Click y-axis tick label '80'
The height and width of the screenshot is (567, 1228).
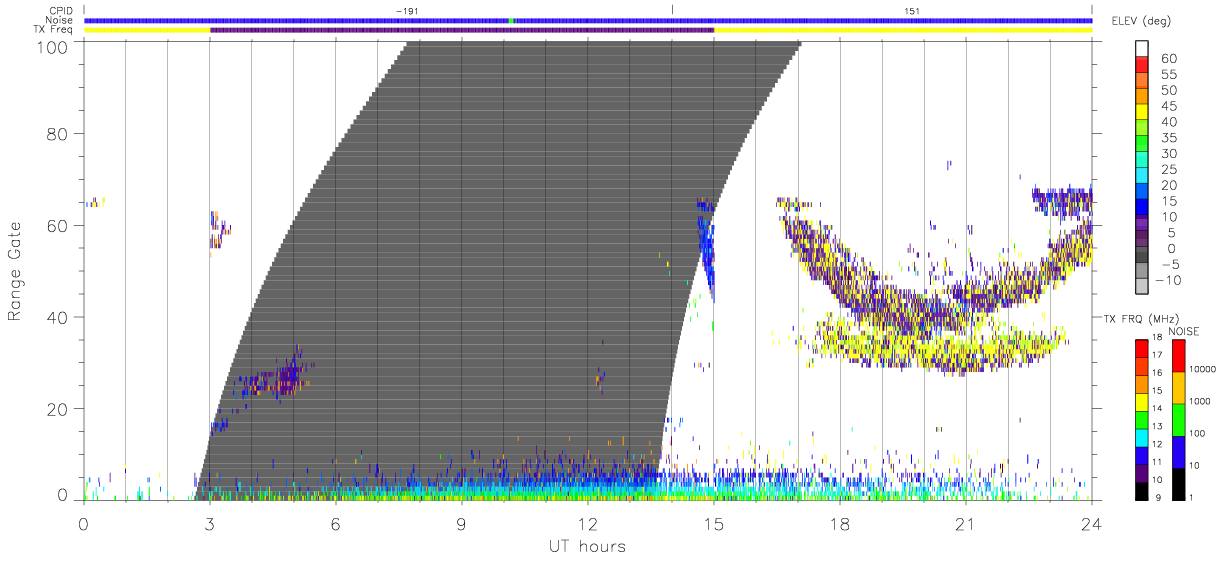coord(58,134)
